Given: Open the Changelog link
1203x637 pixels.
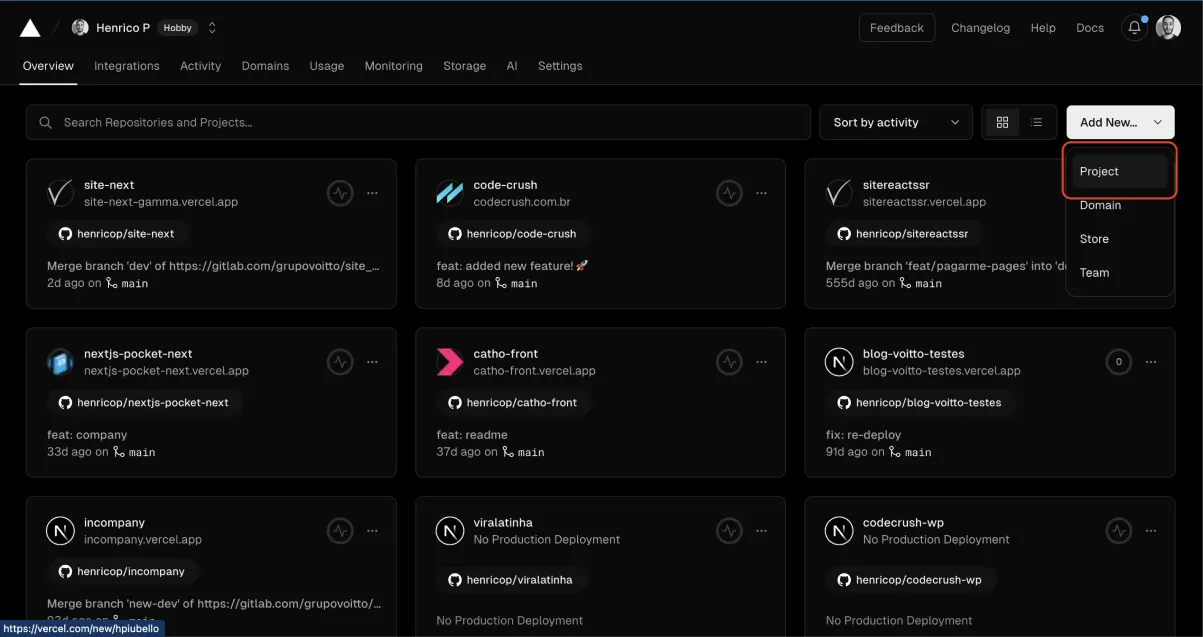Looking at the screenshot, I should coord(981,28).
